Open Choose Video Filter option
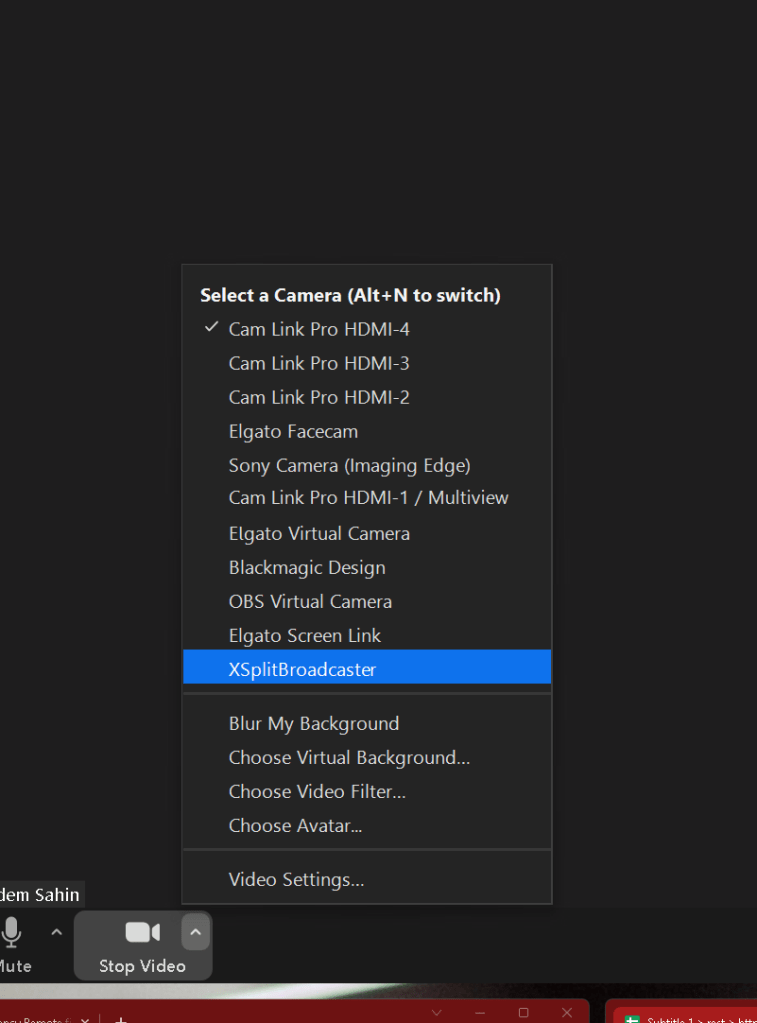The width and height of the screenshot is (757, 1023). pos(367,791)
